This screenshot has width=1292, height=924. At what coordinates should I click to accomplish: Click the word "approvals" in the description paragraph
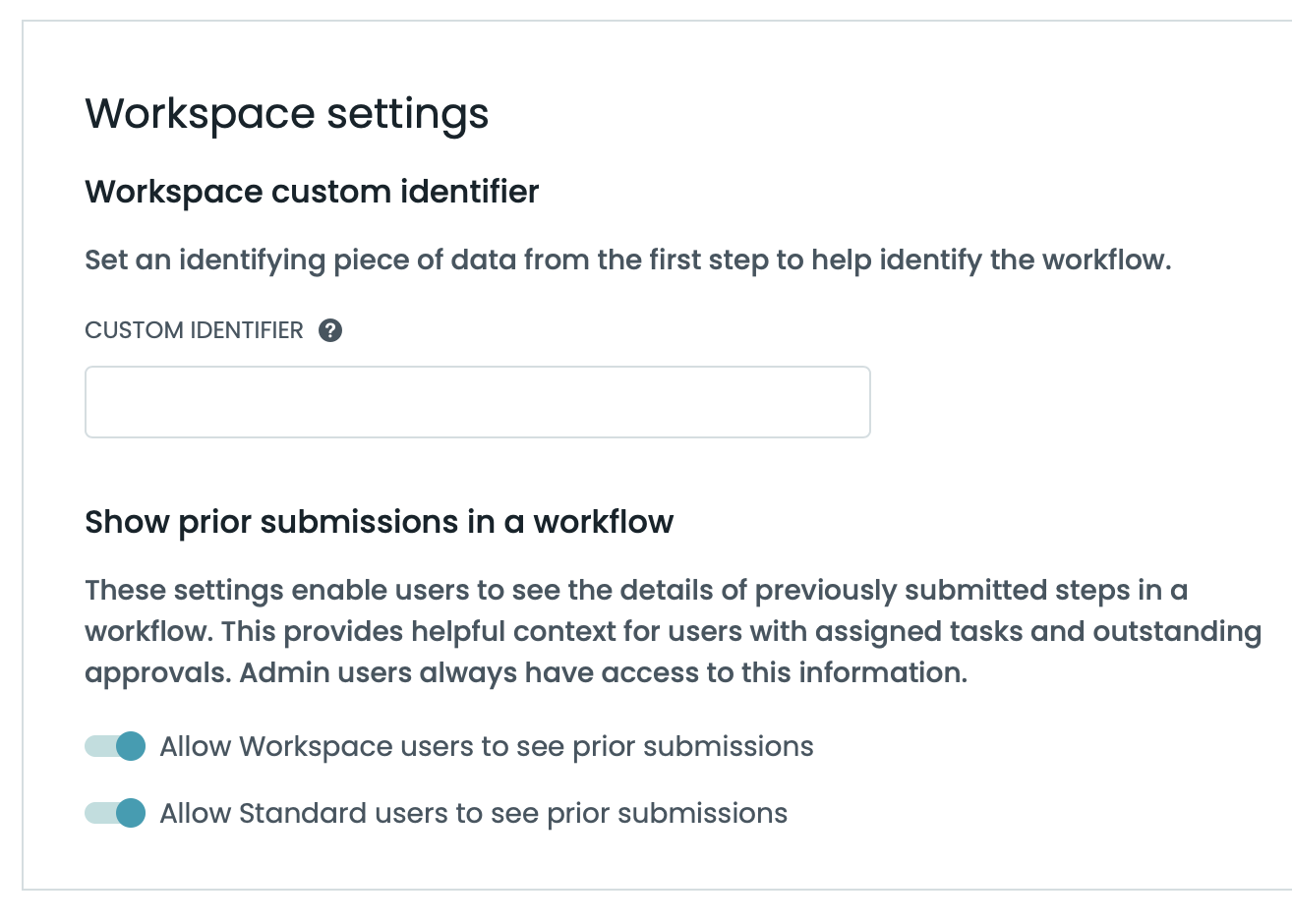pos(157,673)
